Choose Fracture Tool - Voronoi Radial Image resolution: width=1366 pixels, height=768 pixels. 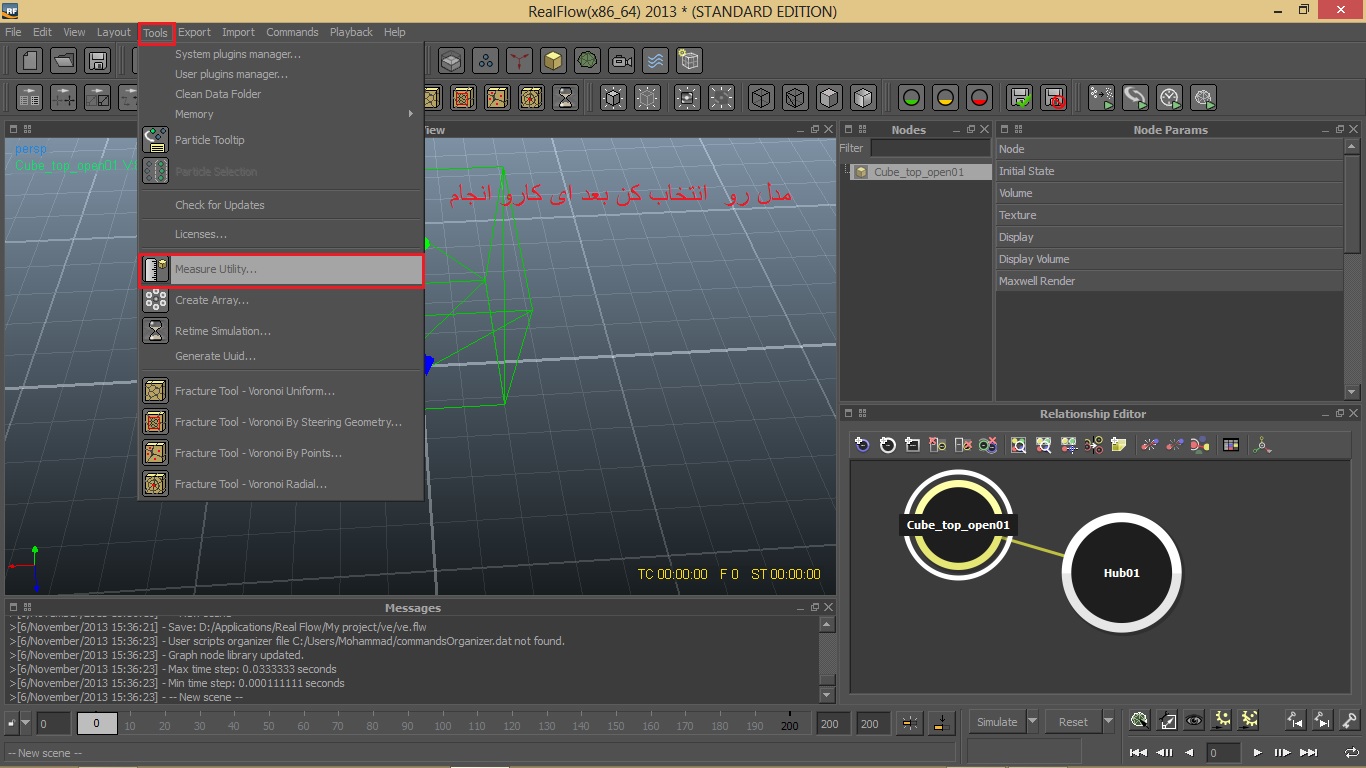281,484
